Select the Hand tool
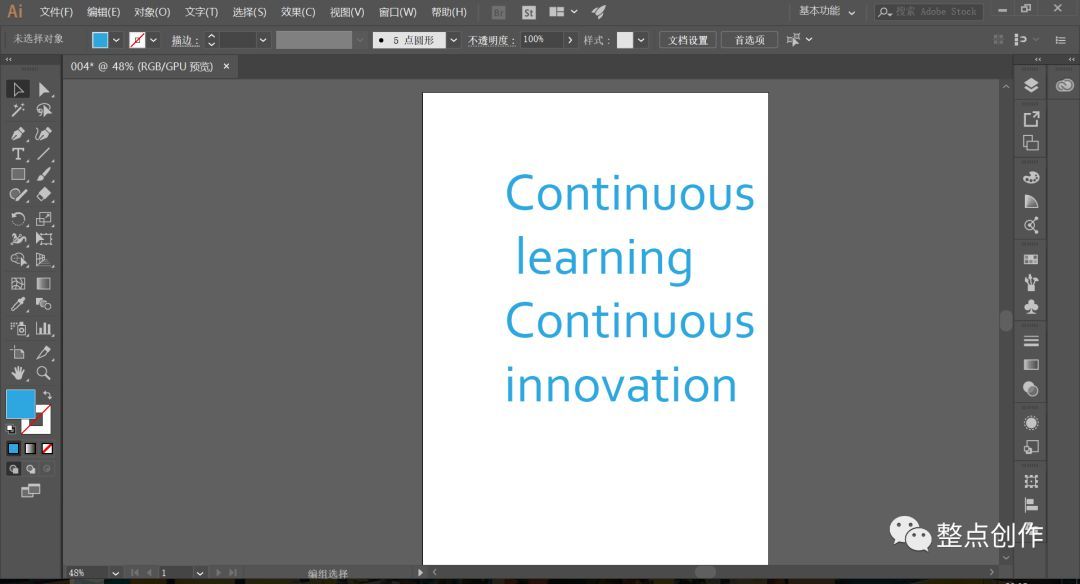The width and height of the screenshot is (1080, 584). pos(18,373)
